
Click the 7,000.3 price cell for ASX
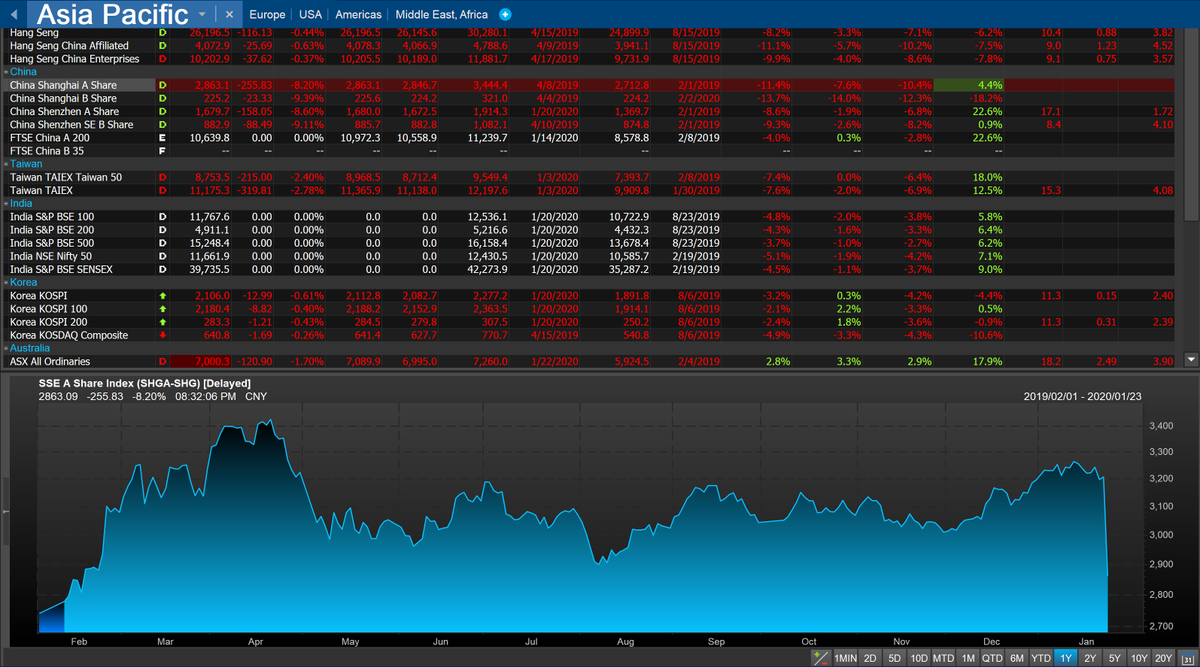201,361
